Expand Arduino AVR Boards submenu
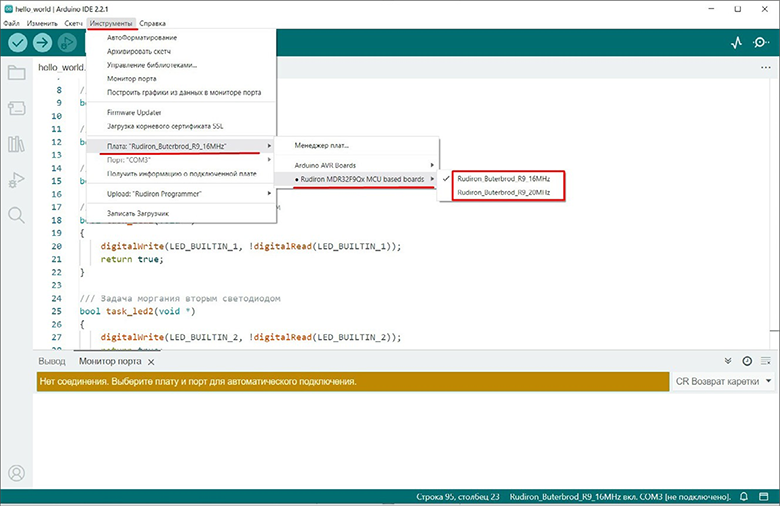This screenshot has width=780, height=506. pyautogui.click(x=357, y=165)
